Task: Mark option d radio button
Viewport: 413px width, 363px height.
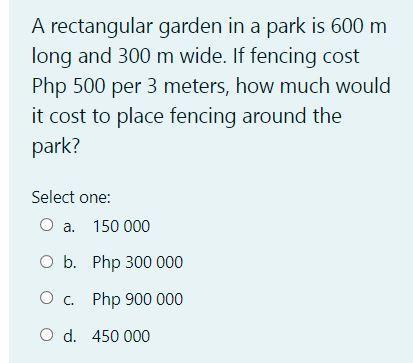Action: point(47,335)
